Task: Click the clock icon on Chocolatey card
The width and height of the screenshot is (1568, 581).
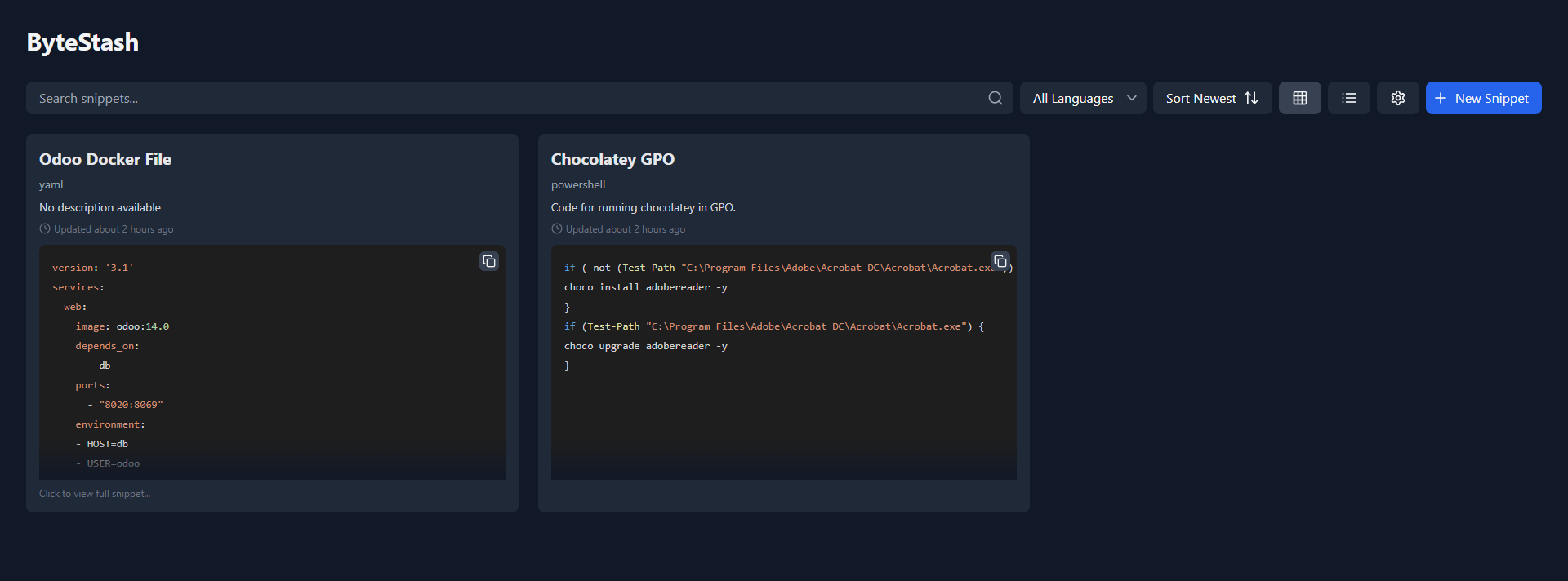Action: pos(557,229)
